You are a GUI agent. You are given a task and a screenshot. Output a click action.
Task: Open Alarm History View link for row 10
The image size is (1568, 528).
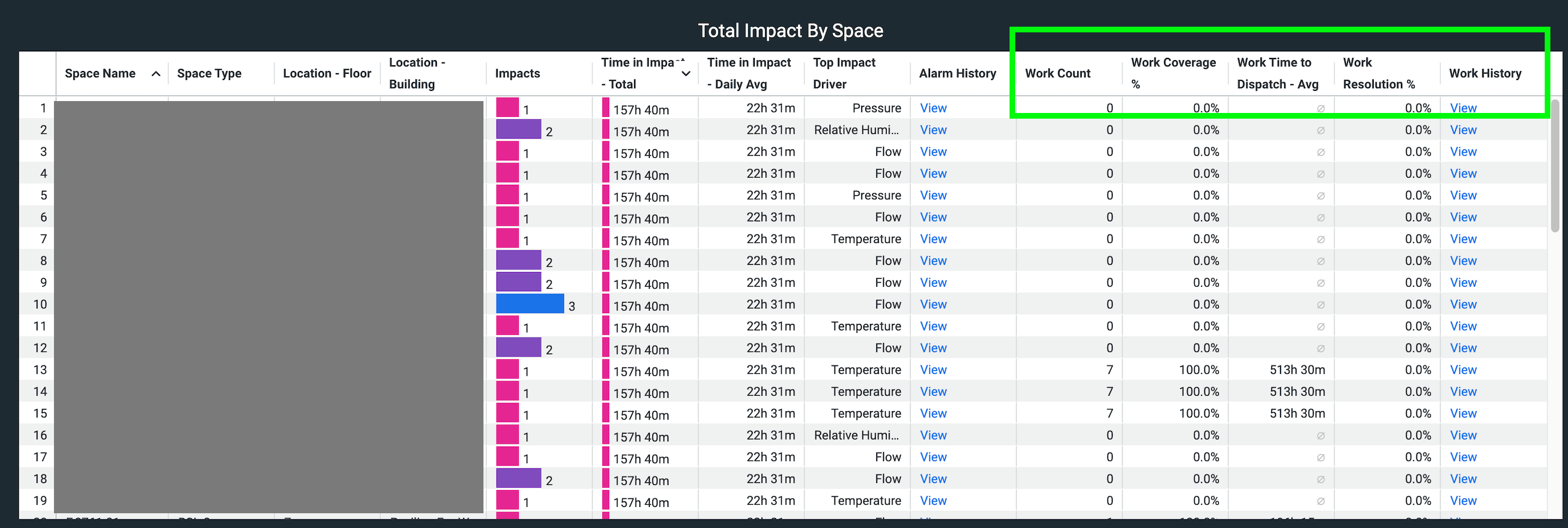tap(932, 304)
